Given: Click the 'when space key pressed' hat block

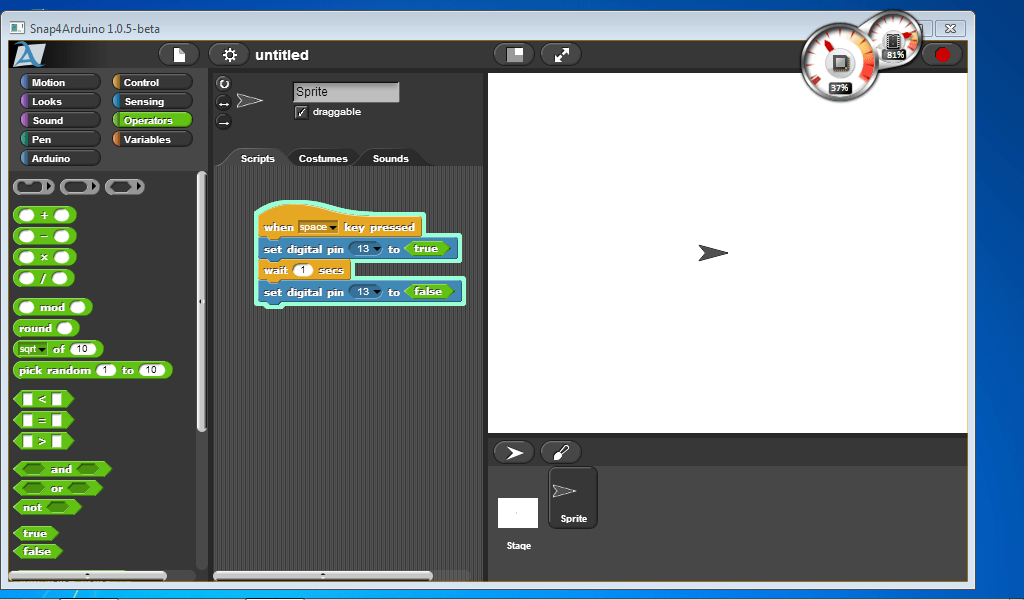Looking at the screenshot, I should (340, 224).
